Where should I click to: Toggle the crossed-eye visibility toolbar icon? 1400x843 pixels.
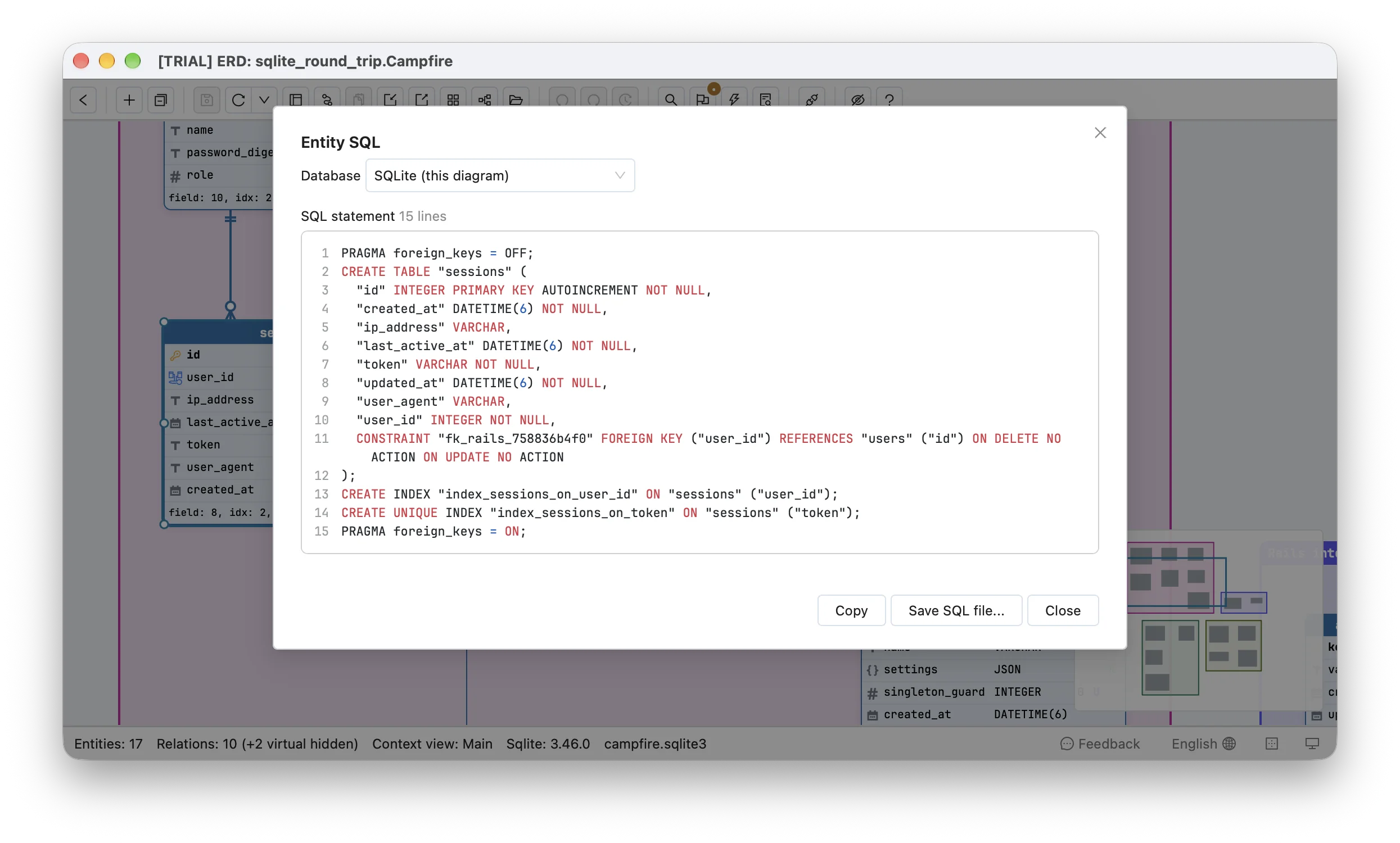(858, 100)
